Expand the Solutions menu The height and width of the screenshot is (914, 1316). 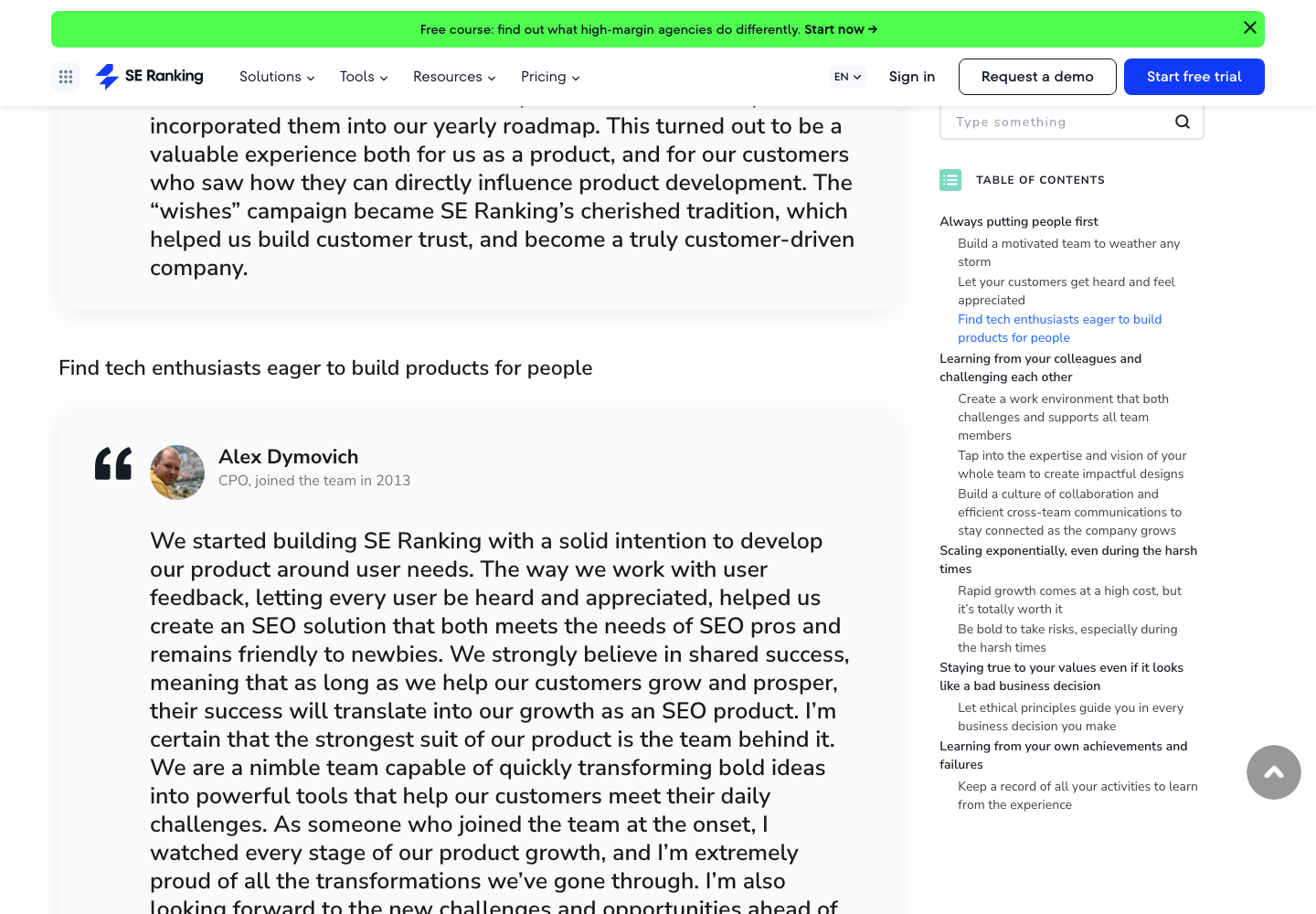277,77
